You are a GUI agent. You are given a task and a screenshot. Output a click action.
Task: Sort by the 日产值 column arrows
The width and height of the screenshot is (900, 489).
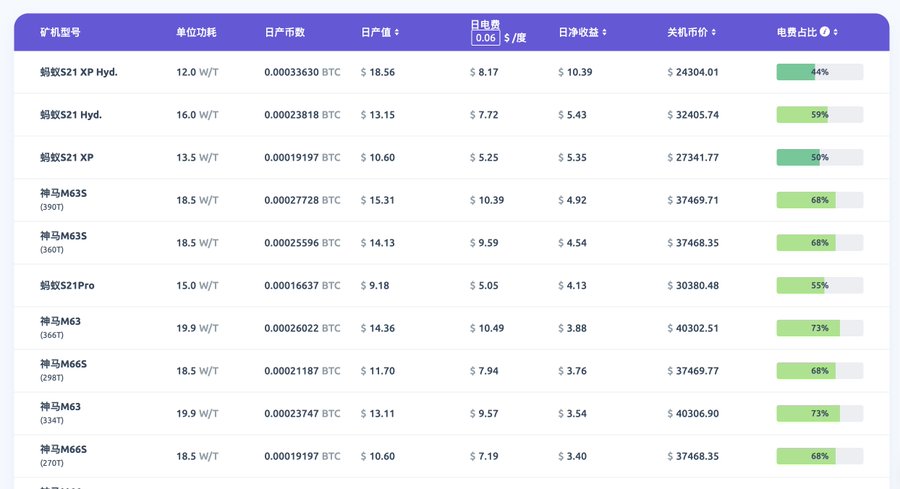tap(397, 33)
